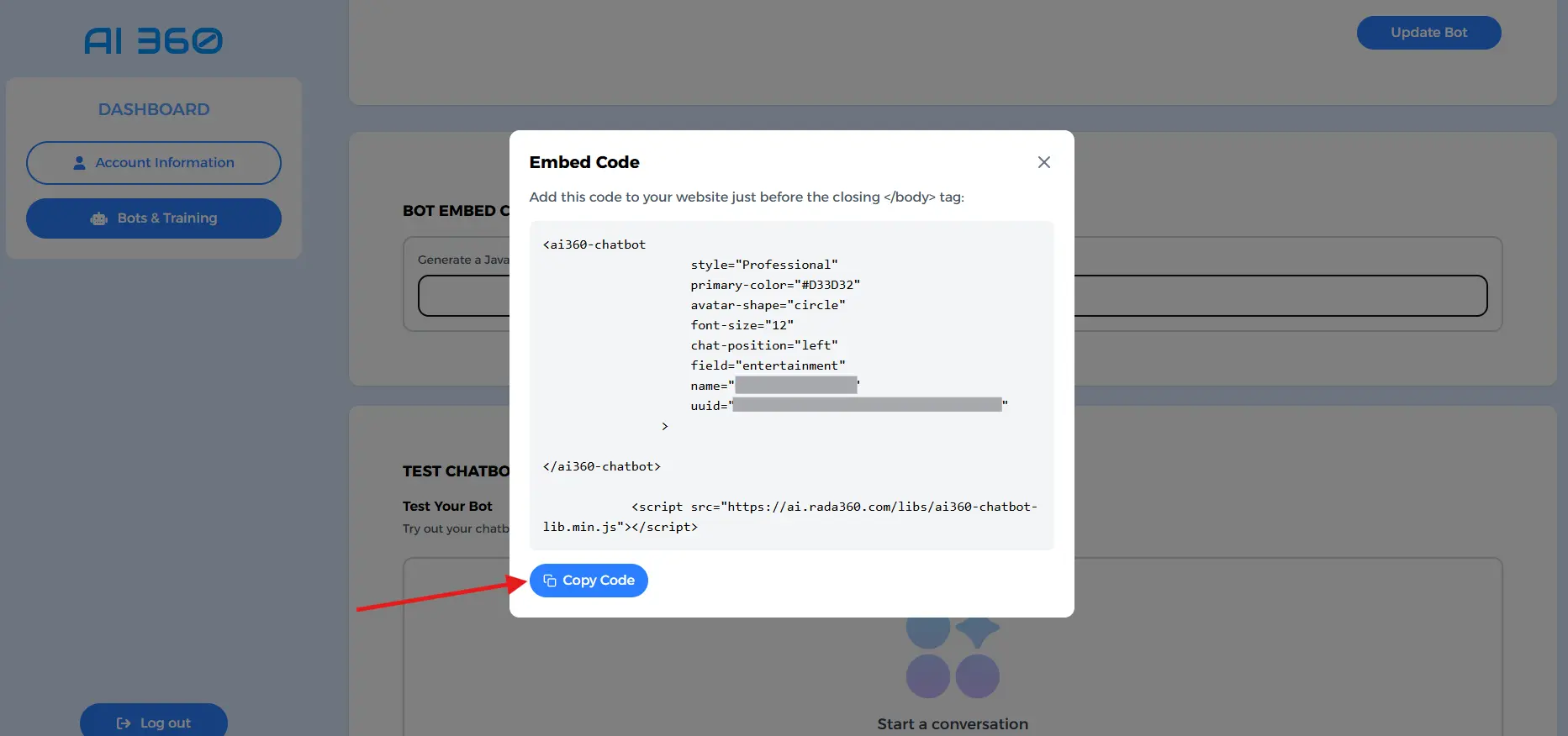Click the DASHBOARD heading
The height and width of the screenshot is (736, 1568).
(x=154, y=109)
